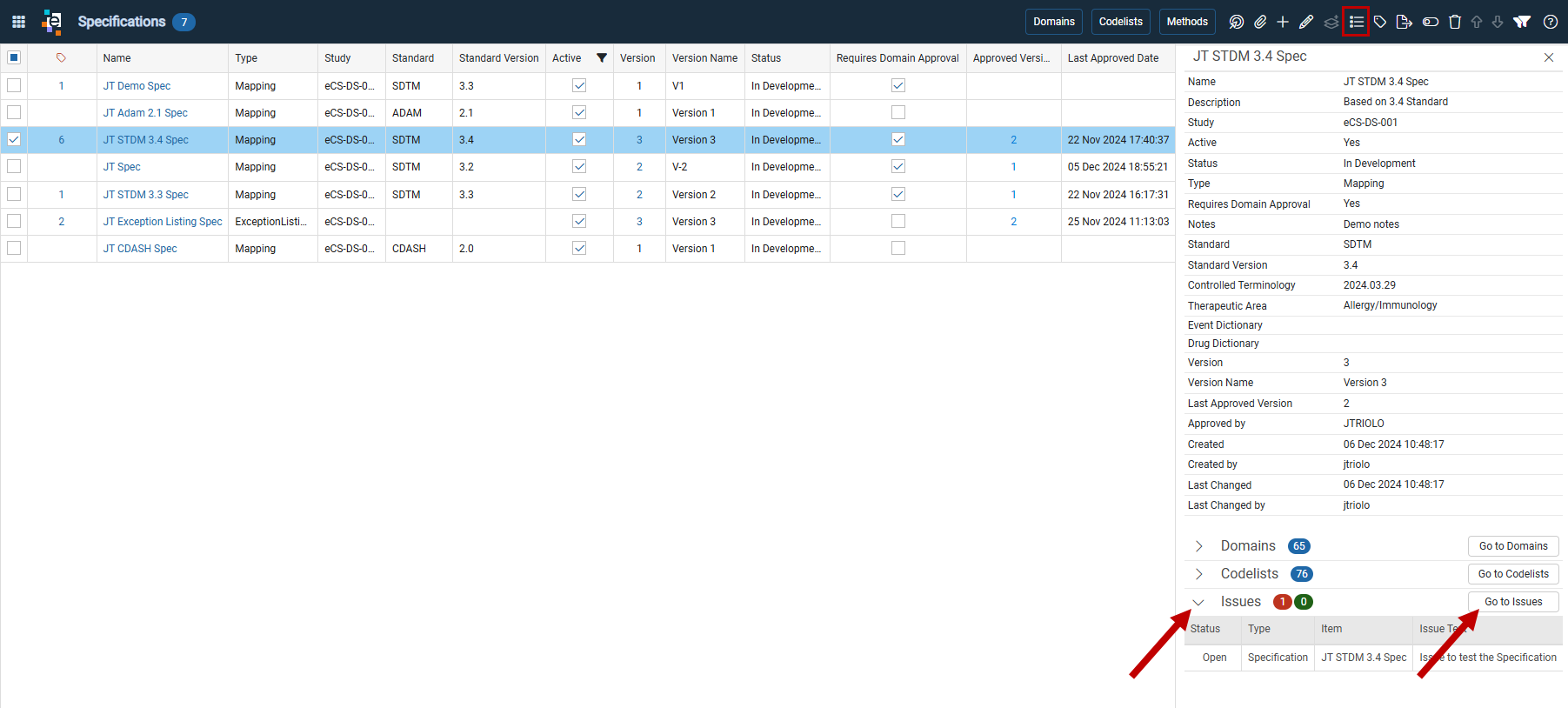Click the new version layers icon
Viewport: 1568px width, 708px height.
(1331, 22)
